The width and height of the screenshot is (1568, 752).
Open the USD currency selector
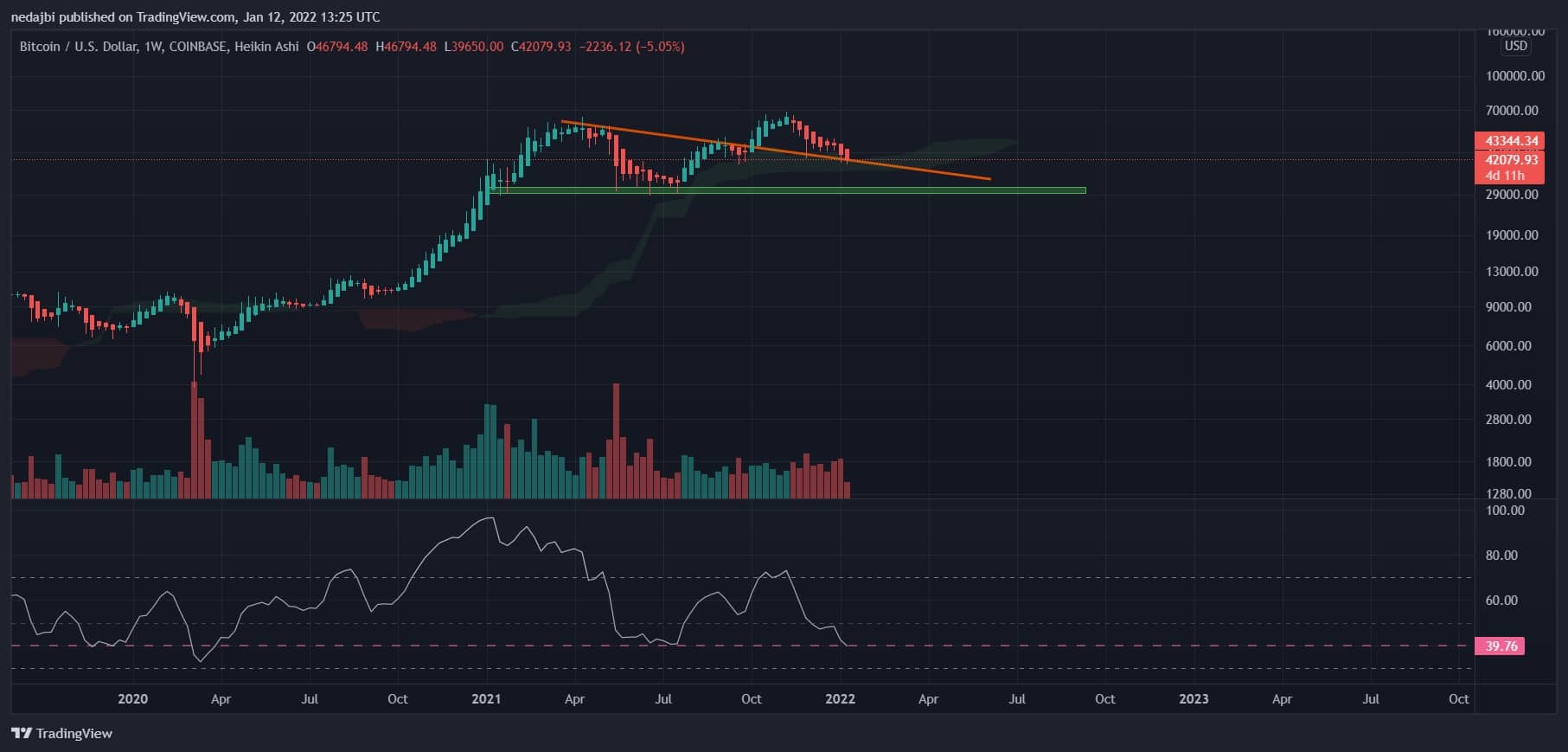click(x=1515, y=46)
